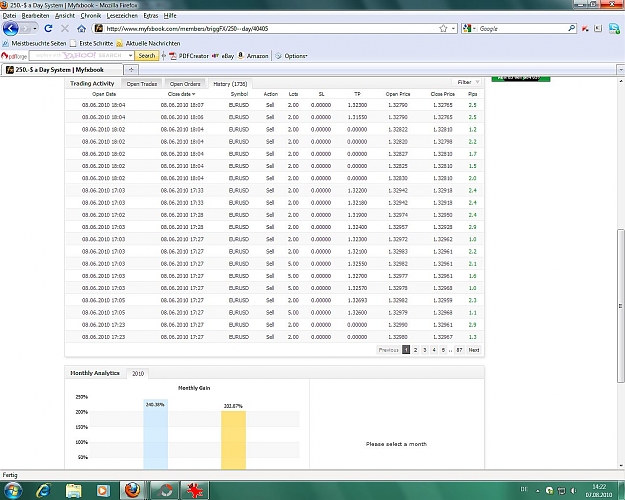Viewport: 625px width, 500px height.
Task: Click the Yahoo search input field
Action: click(x=78, y=55)
